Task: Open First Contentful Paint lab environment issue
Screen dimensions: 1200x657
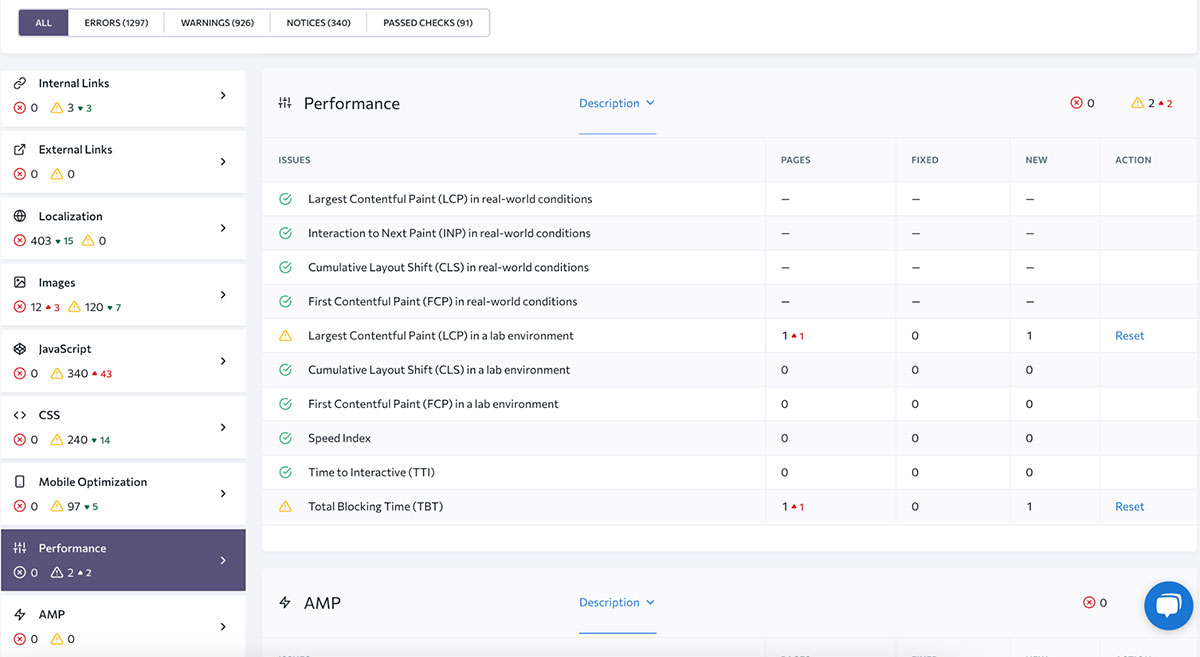Action: [433, 404]
